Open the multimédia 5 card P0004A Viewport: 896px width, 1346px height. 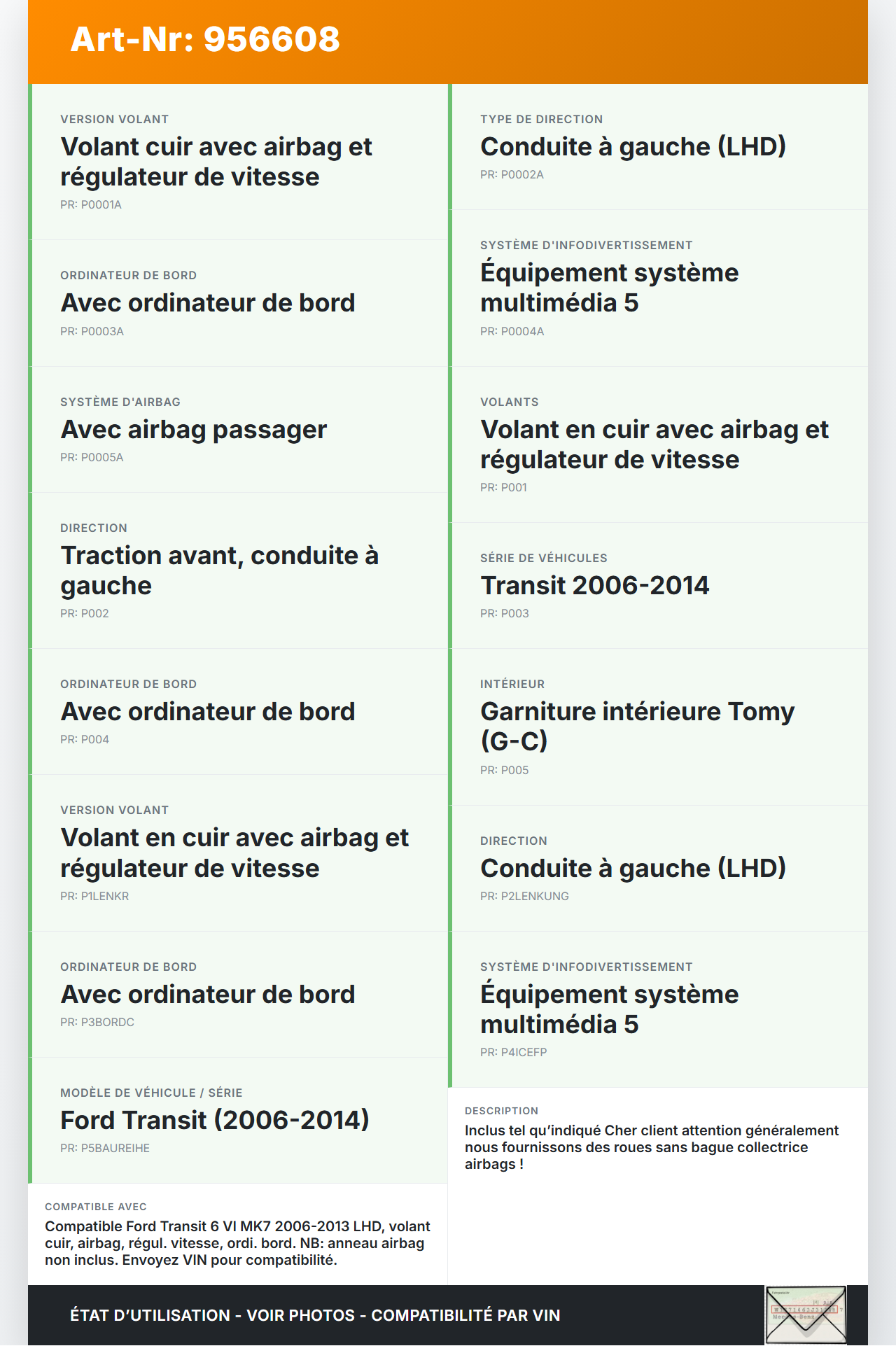point(658,288)
